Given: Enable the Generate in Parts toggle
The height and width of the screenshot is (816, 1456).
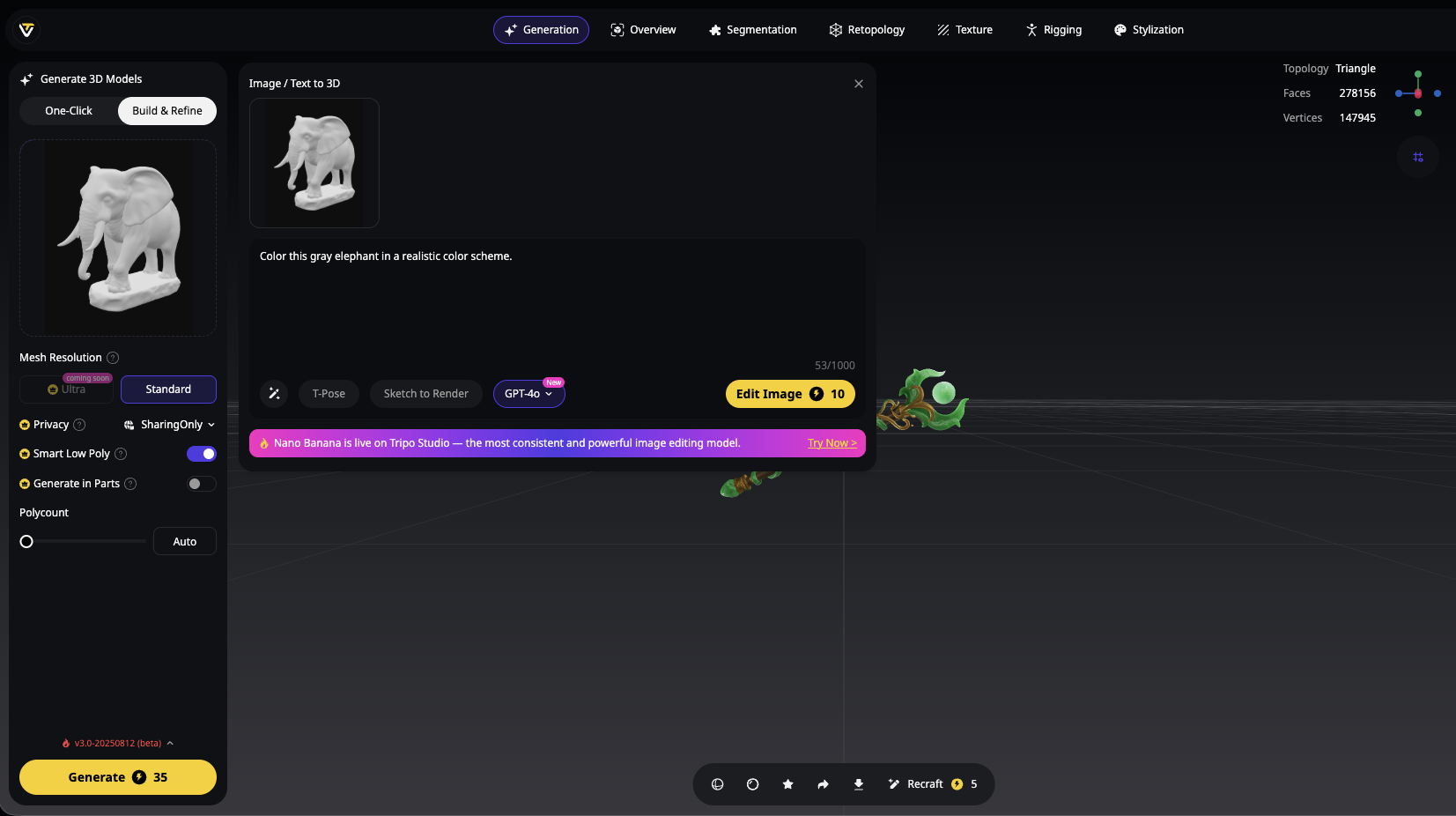Looking at the screenshot, I should [202, 484].
